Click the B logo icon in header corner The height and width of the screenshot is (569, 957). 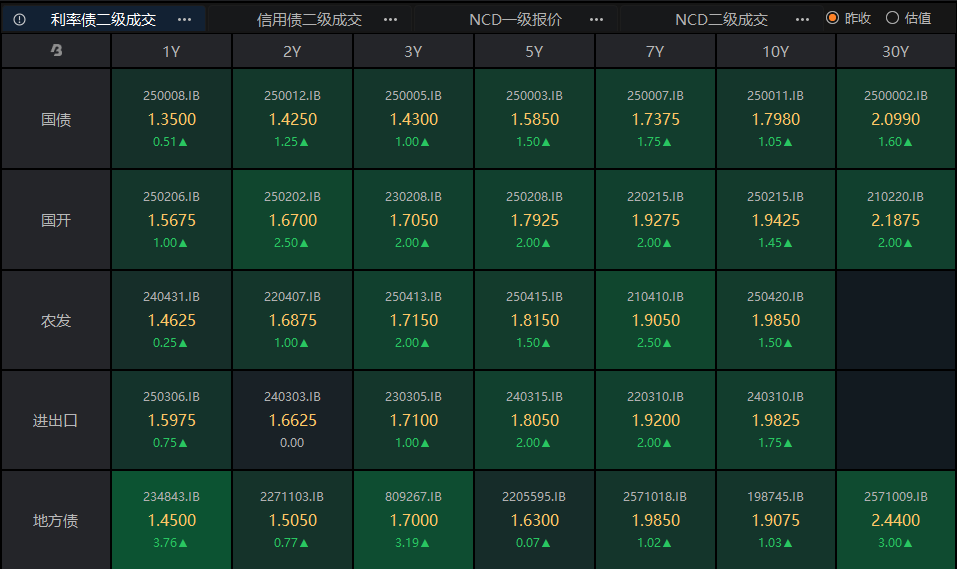click(x=56, y=51)
